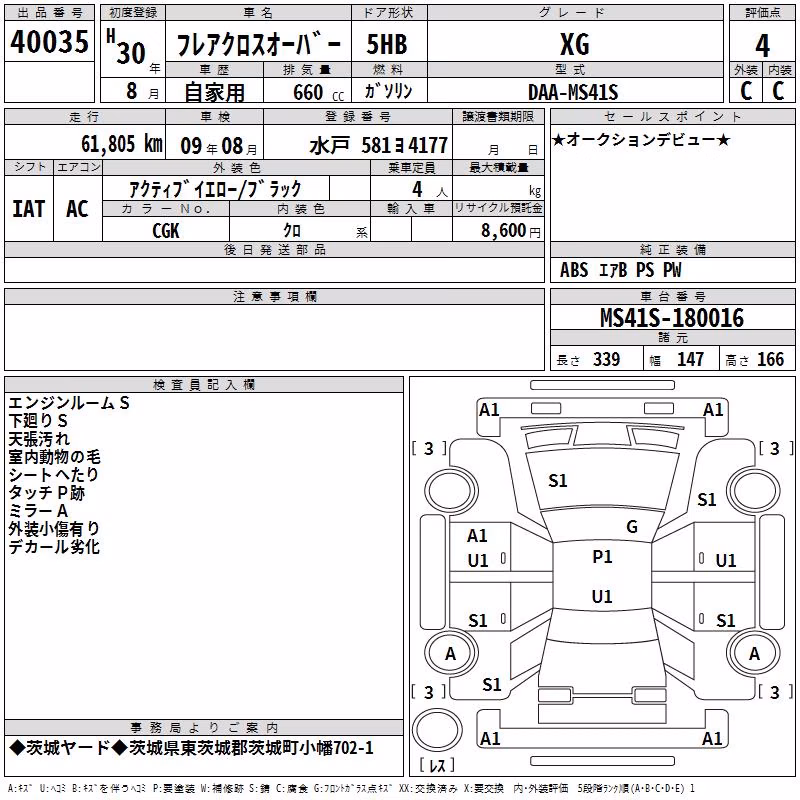Select lot number 40035

(49, 41)
